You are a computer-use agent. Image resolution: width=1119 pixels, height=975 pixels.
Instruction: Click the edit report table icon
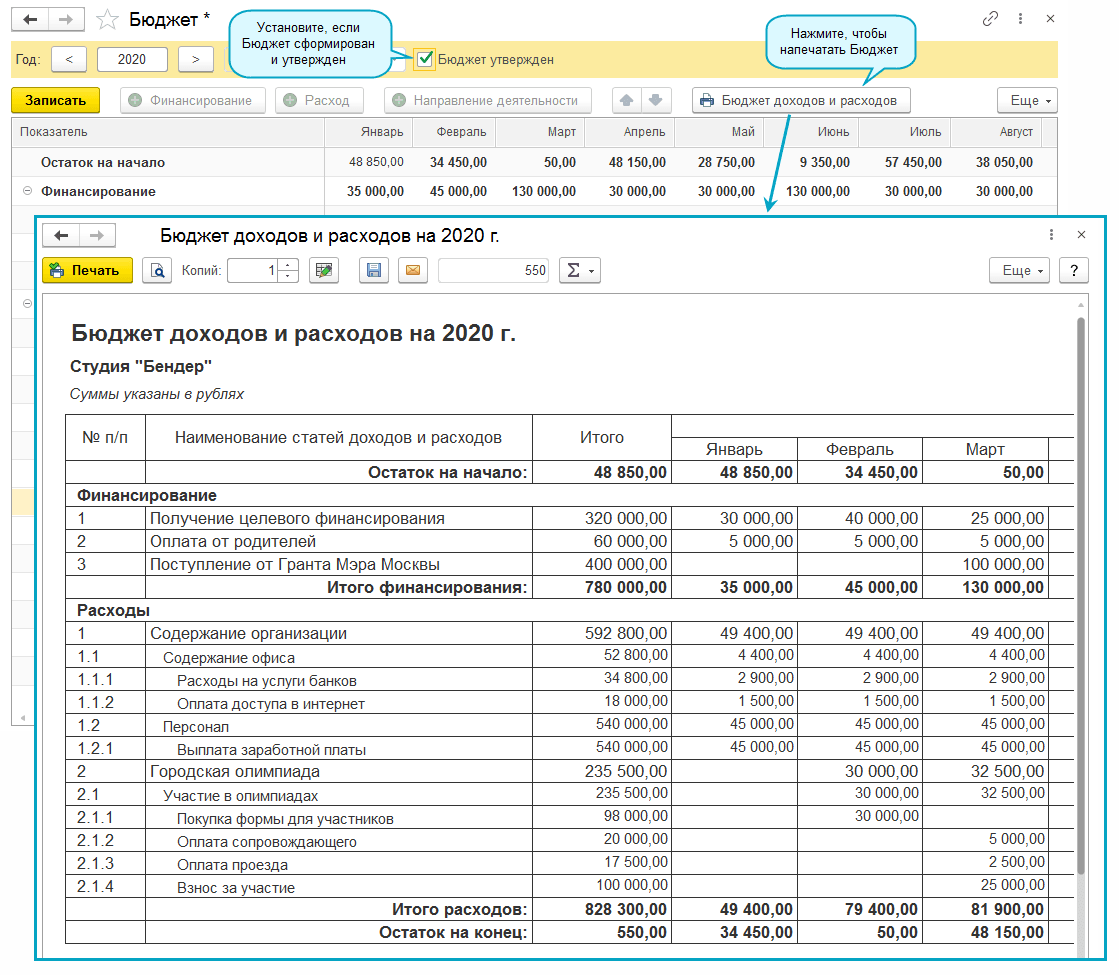(x=323, y=270)
